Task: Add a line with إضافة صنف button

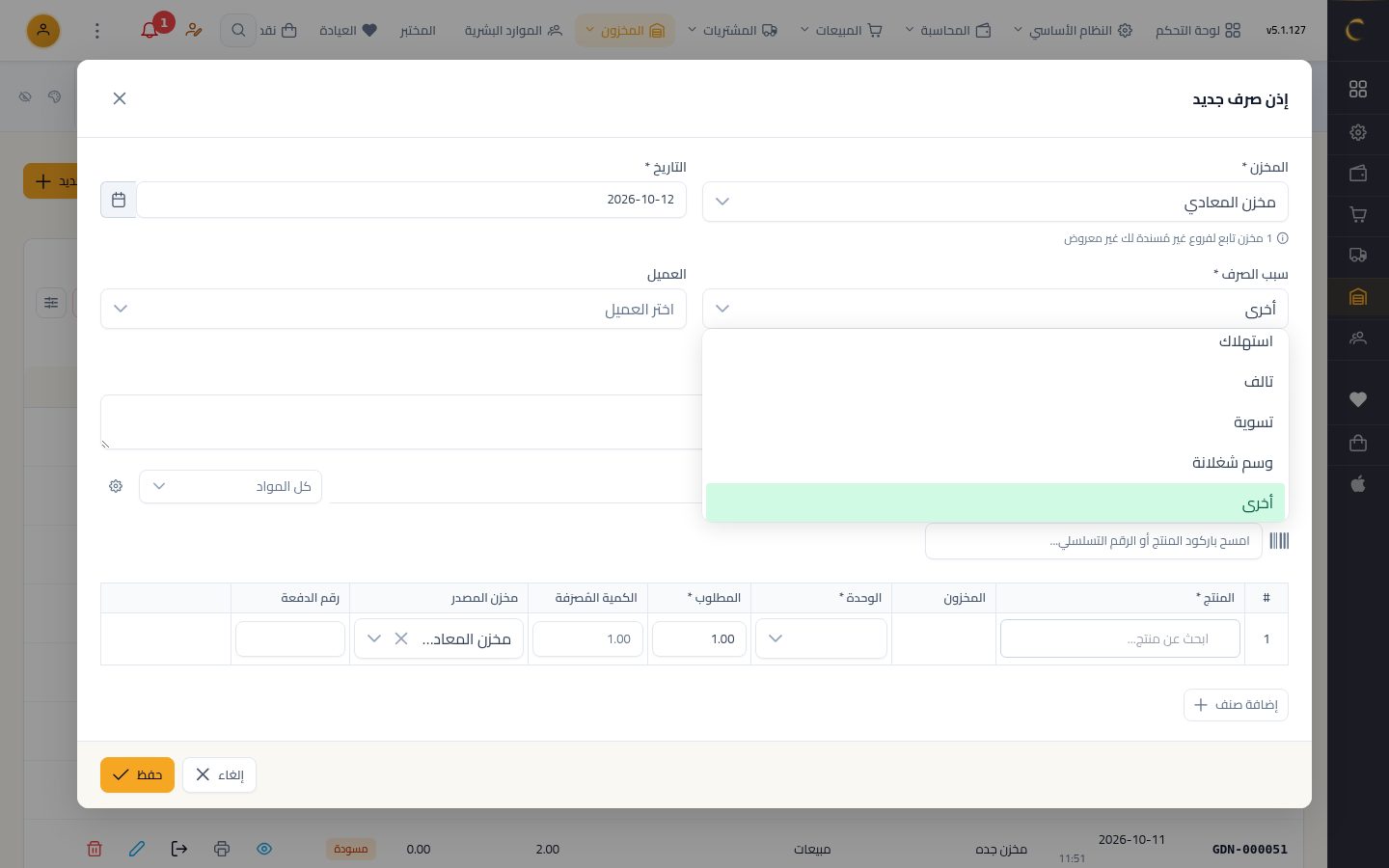Action: (x=1236, y=705)
